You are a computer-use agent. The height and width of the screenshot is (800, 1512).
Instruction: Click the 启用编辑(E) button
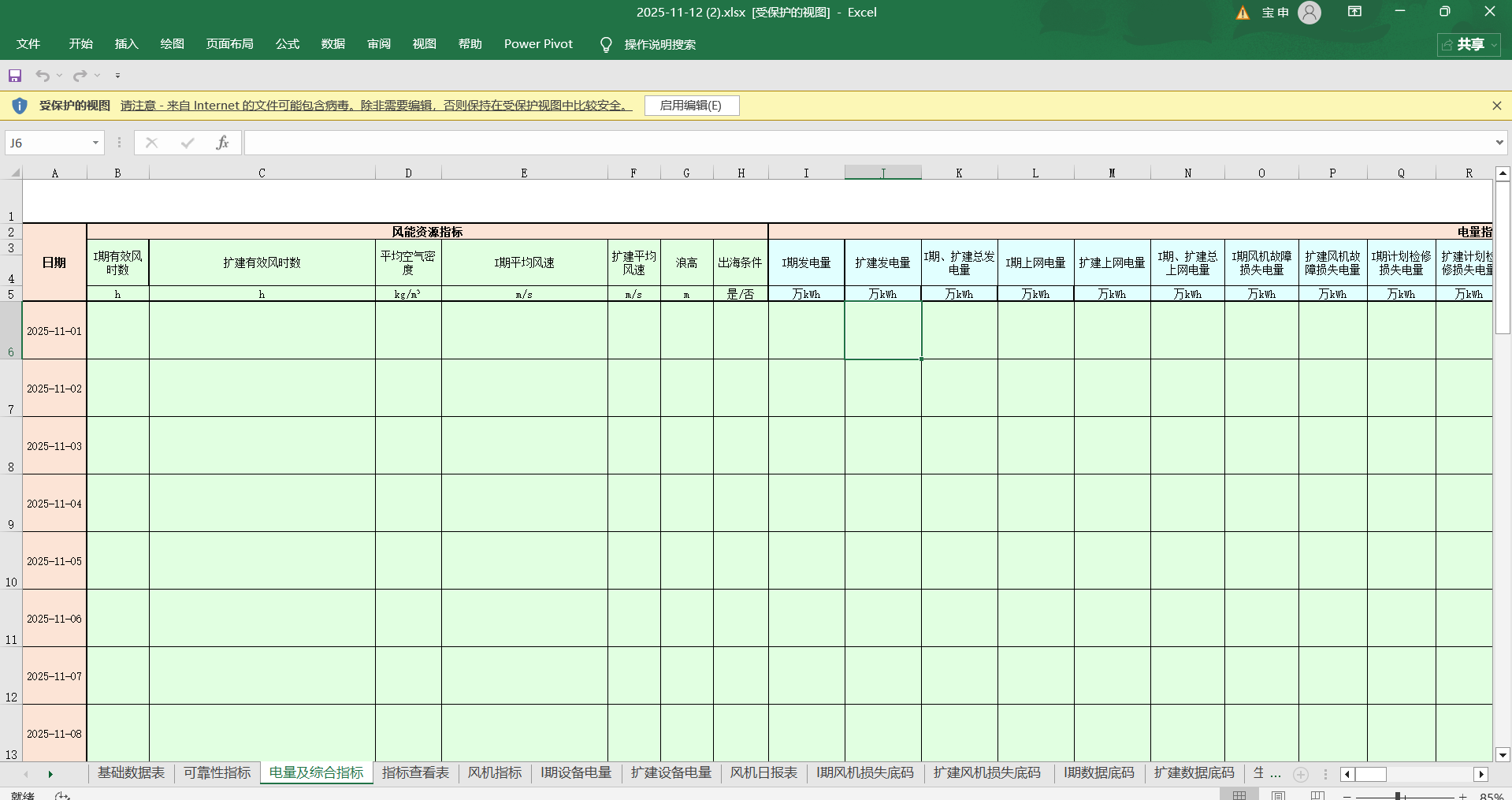(691, 106)
